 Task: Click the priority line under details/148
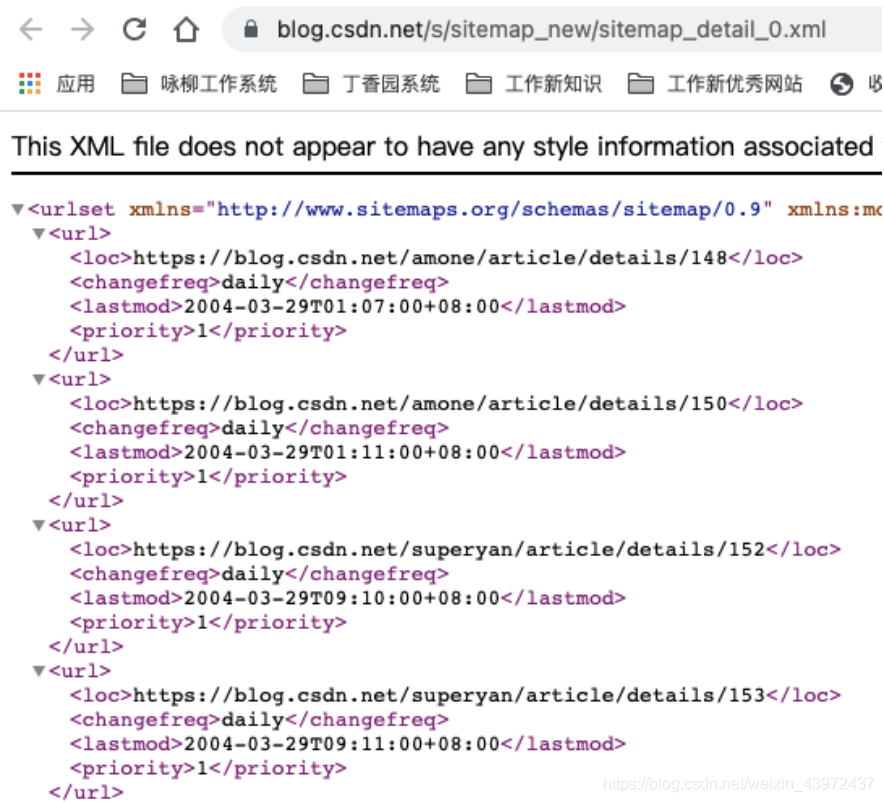coord(208,331)
